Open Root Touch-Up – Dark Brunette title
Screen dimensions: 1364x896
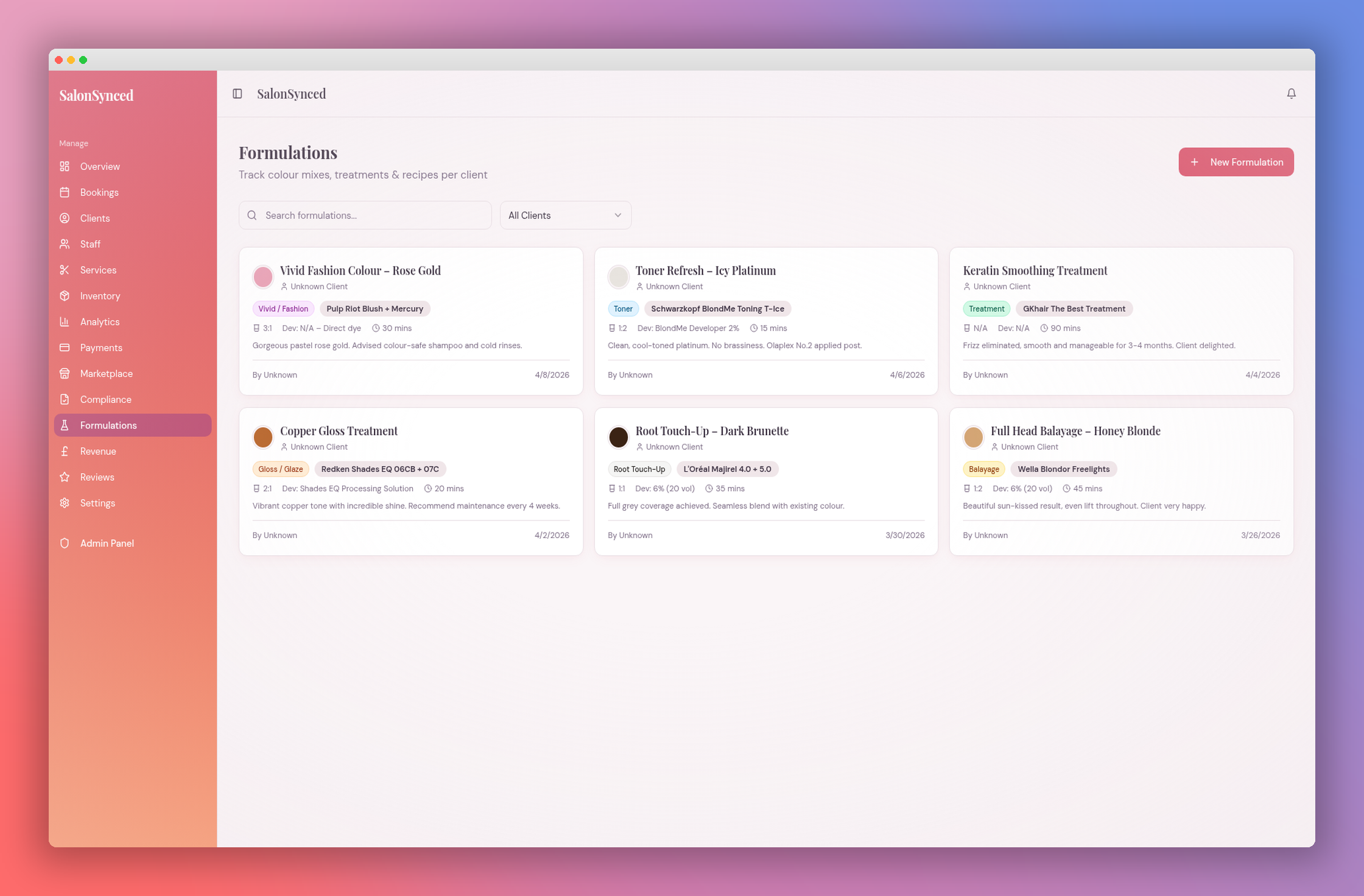[x=712, y=431]
